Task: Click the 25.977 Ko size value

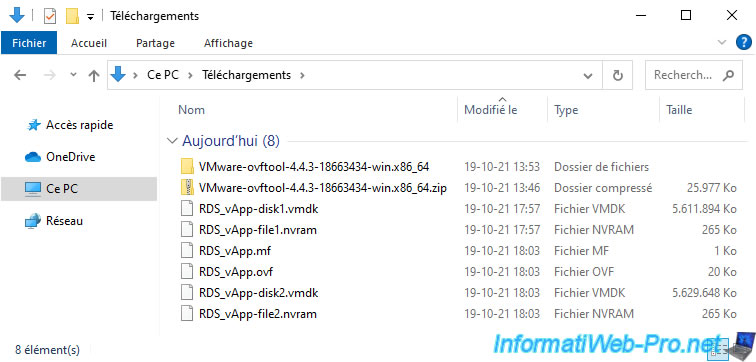Action: point(712,188)
